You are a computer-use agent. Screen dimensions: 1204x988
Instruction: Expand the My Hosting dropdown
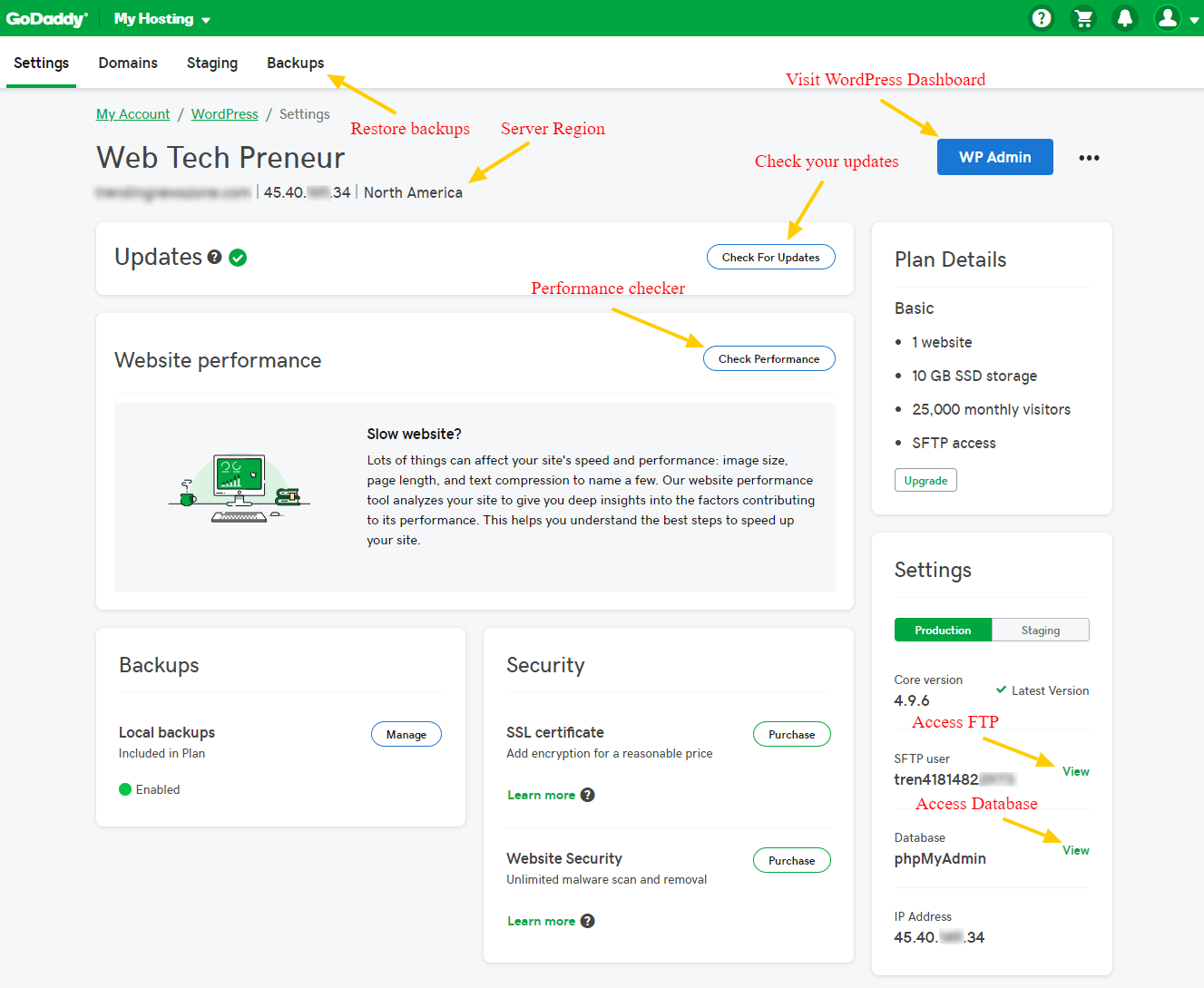(162, 17)
